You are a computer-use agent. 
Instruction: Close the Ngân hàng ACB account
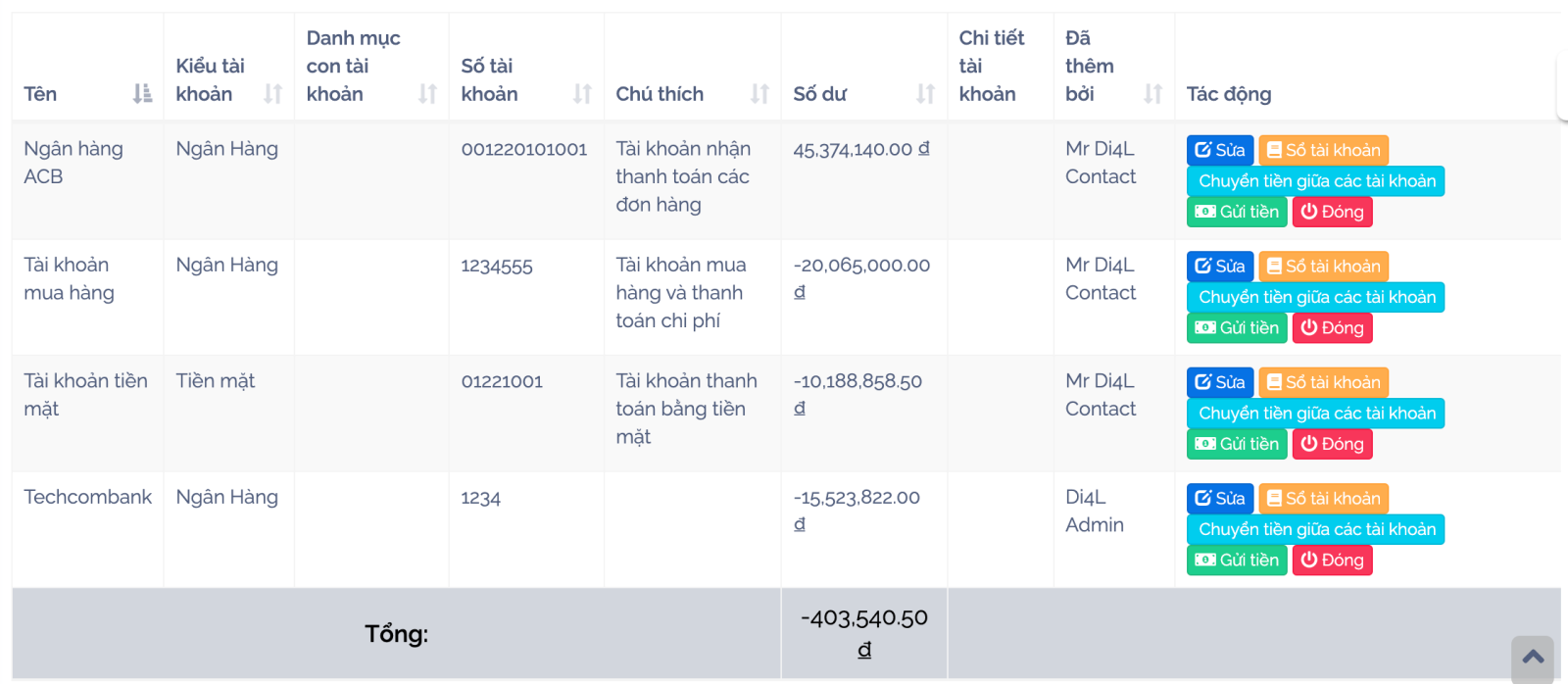tap(1332, 212)
